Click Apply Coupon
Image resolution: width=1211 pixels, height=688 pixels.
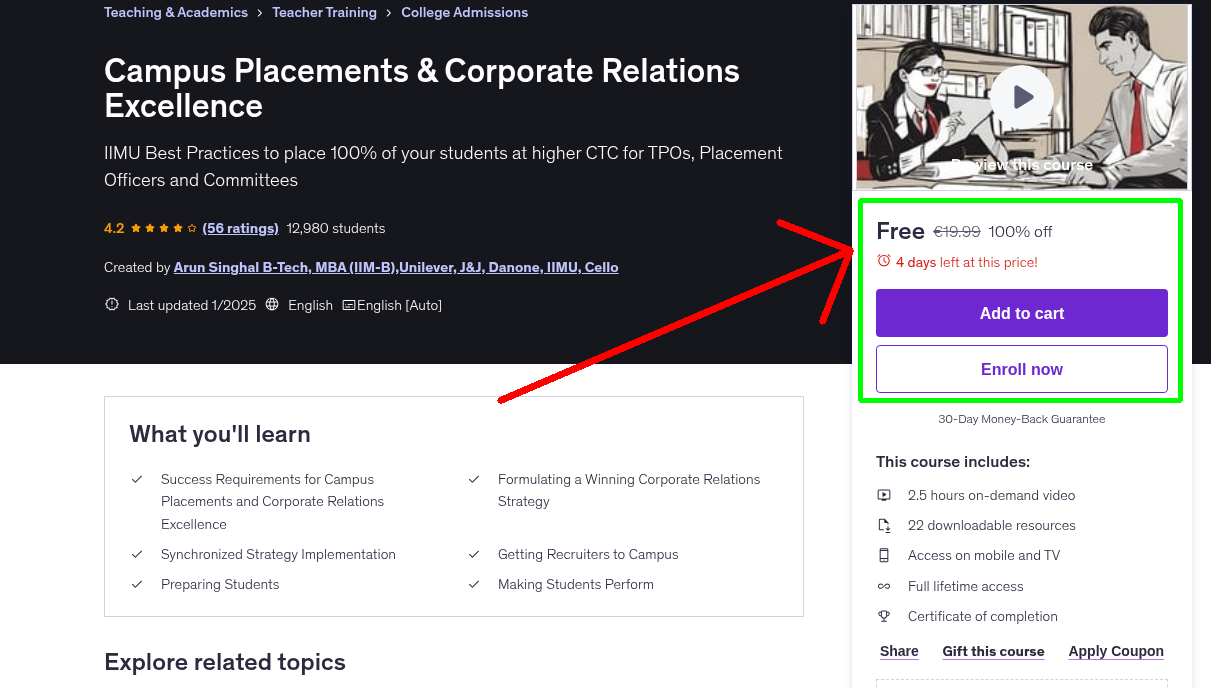(x=1116, y=650)
